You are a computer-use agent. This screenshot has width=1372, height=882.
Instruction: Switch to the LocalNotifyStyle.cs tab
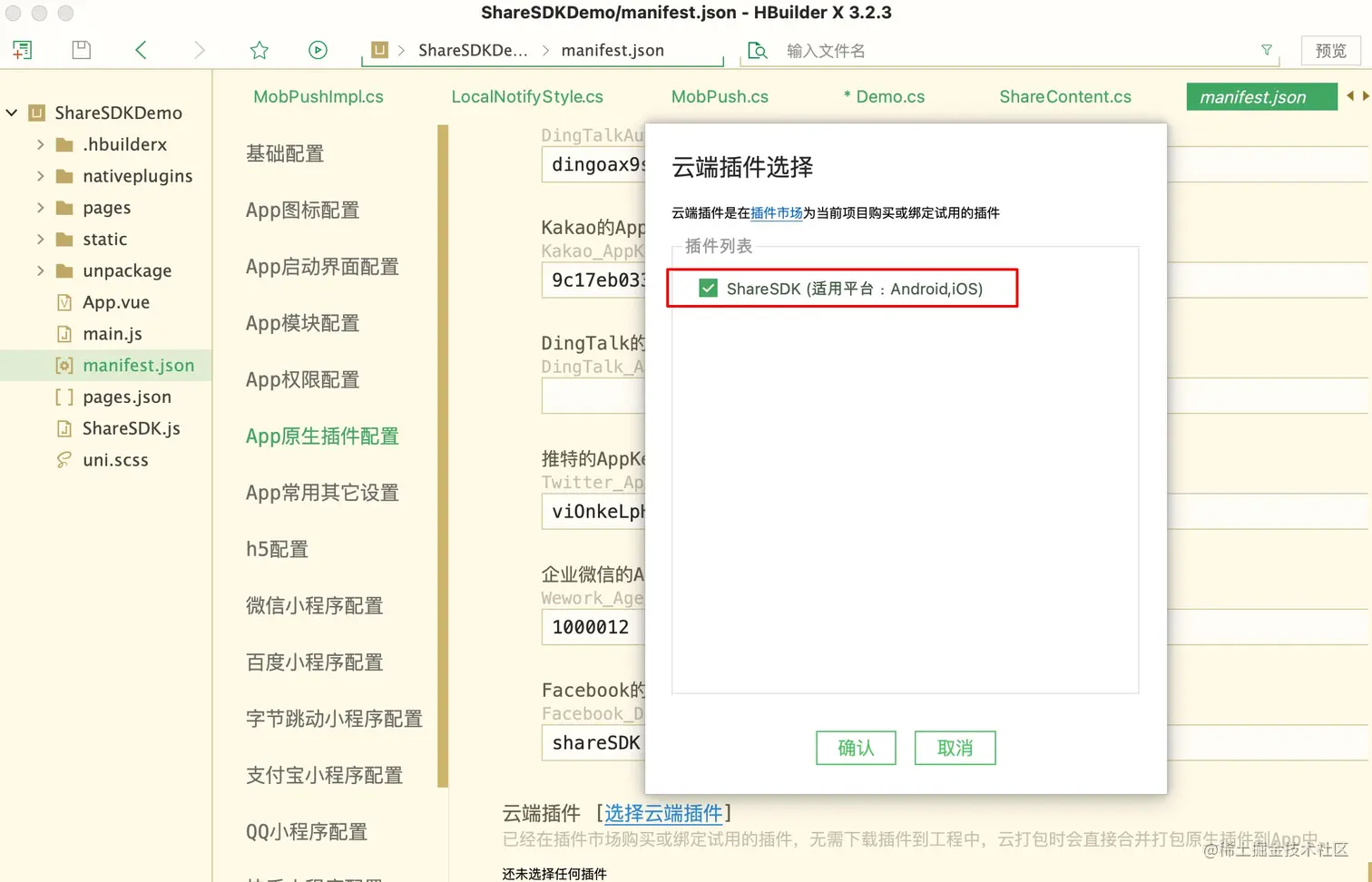tap(527, 97)
